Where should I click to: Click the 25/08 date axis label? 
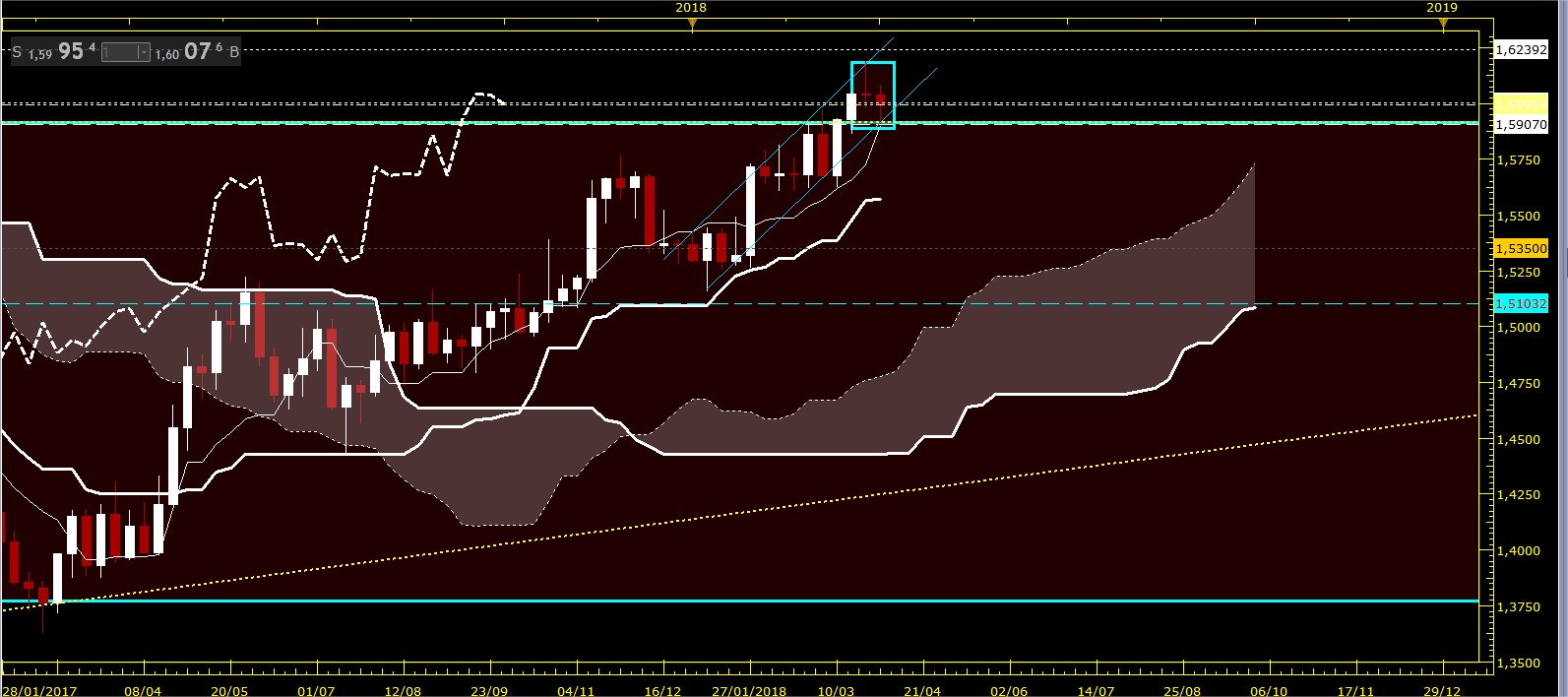(x=1182, y=690)
